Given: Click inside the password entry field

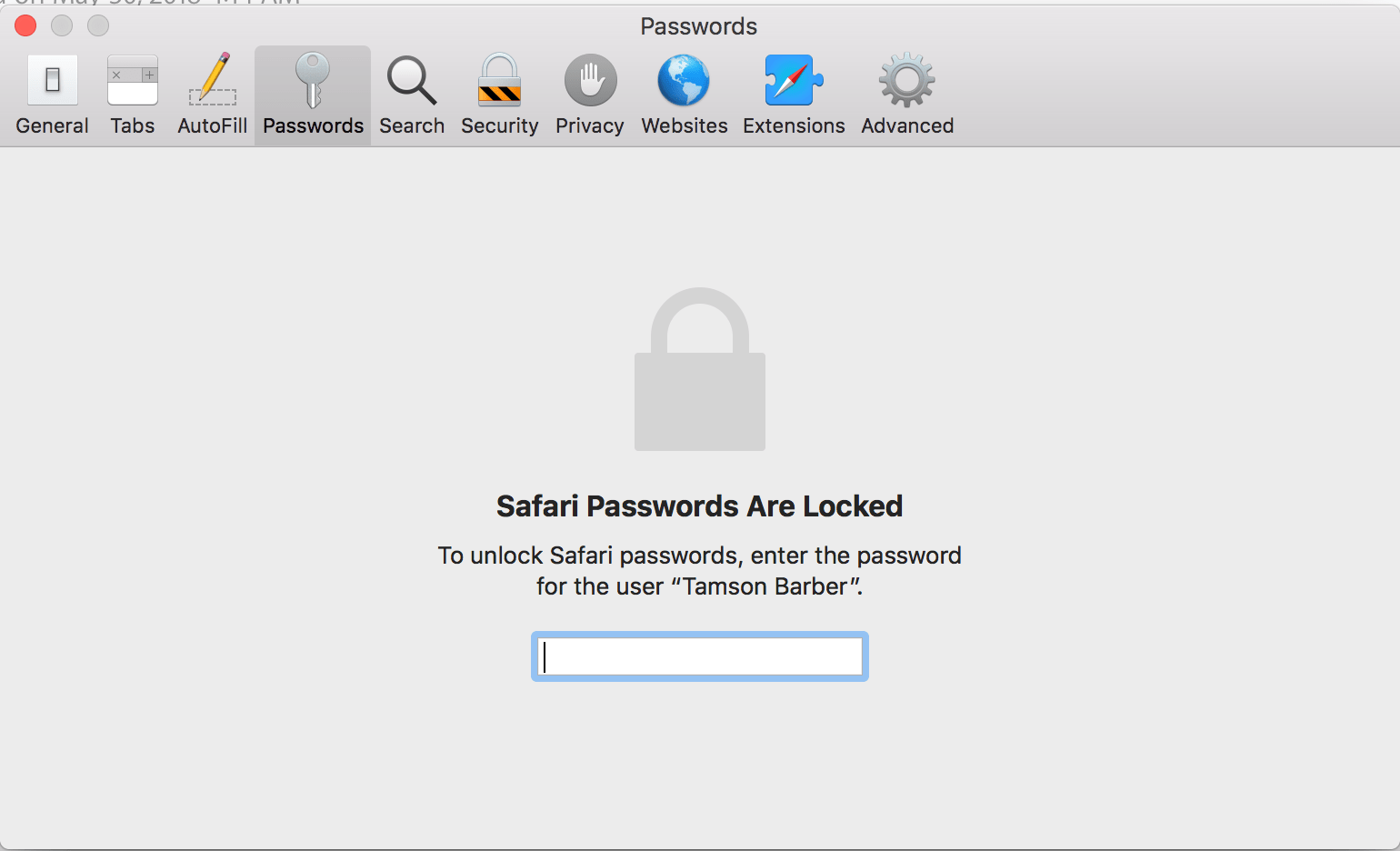Looking at the screenshot, I should pyautogui.click(x=699, y=656).
